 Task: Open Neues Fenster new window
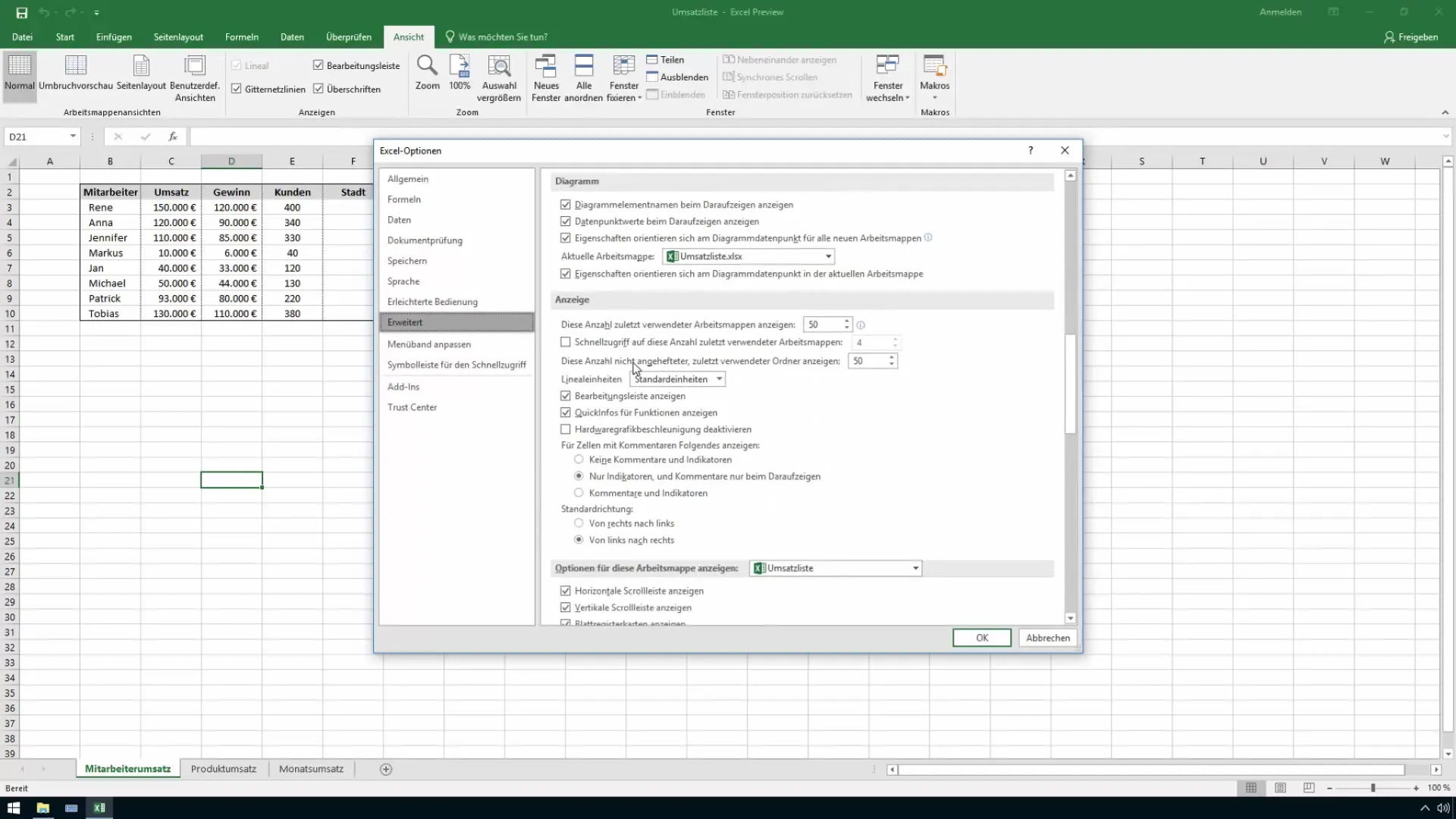click(546, 78)
